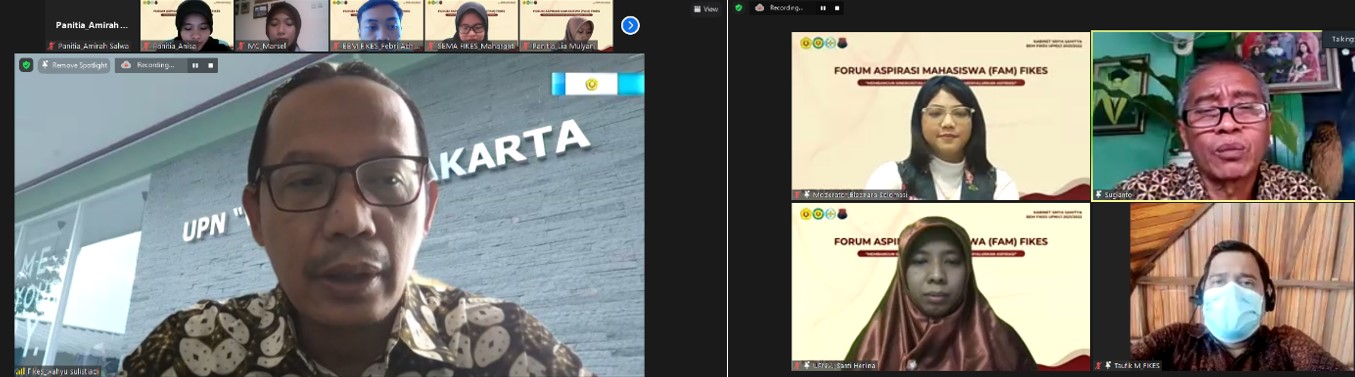Stop recording in the right Zoom window
1355x377 pixels.
[837, 8]
